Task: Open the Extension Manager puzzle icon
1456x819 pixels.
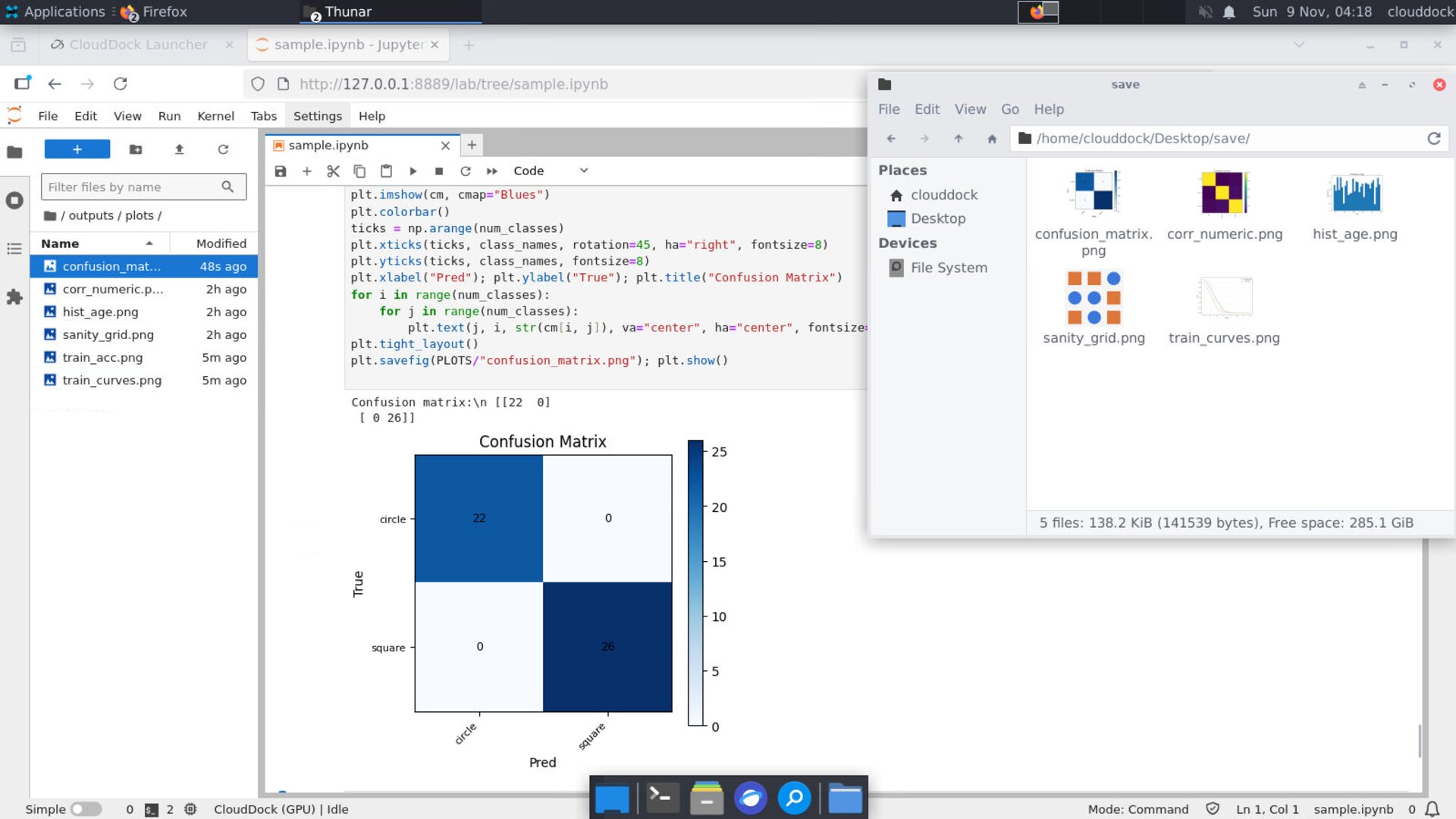Action: [14, 297]
